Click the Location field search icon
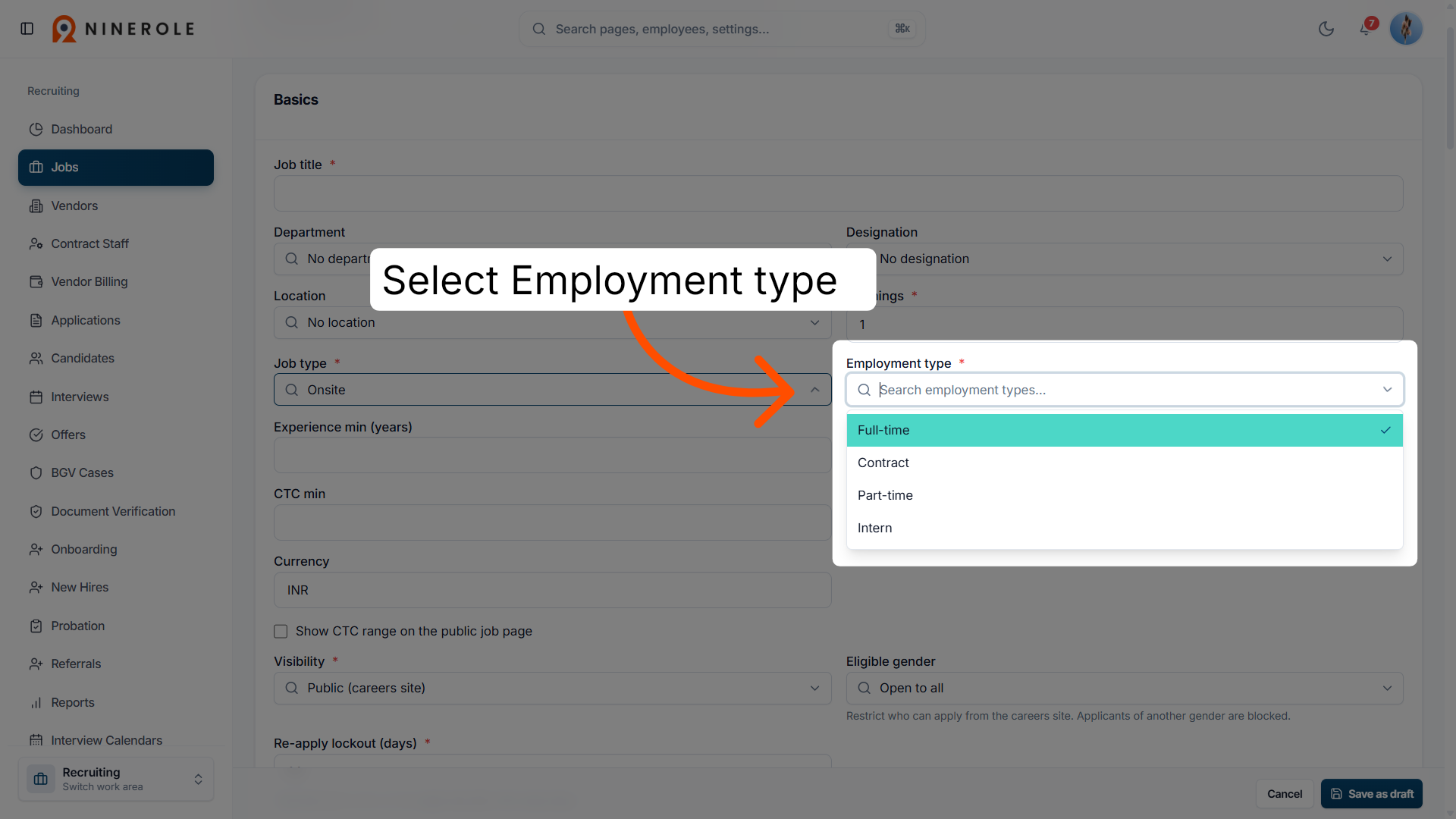This screenshot has width=1456, height=819. pyautogui.click(x=291, y=322)
